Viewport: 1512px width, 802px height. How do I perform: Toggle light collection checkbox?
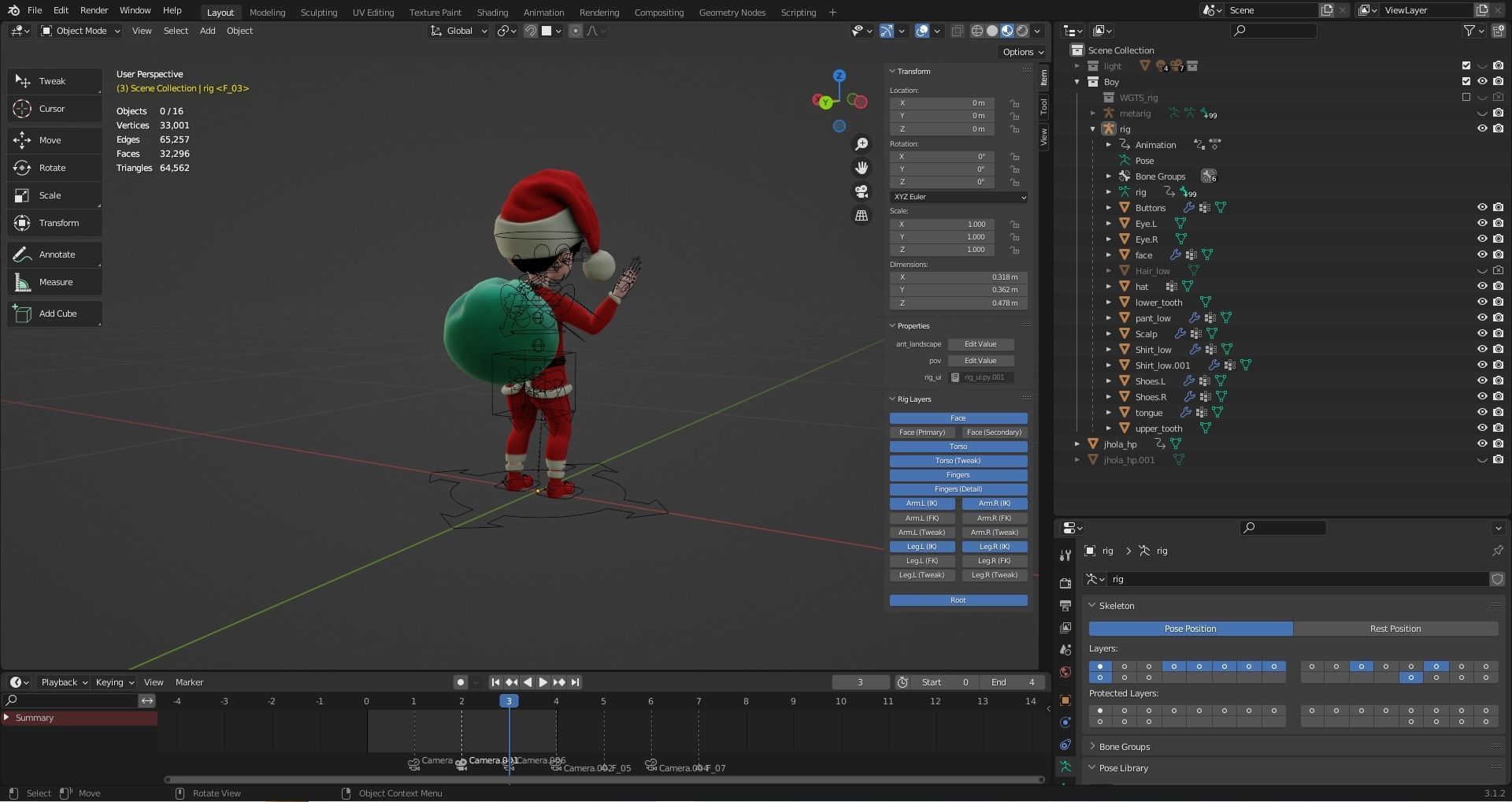(x=1466, y=66)
